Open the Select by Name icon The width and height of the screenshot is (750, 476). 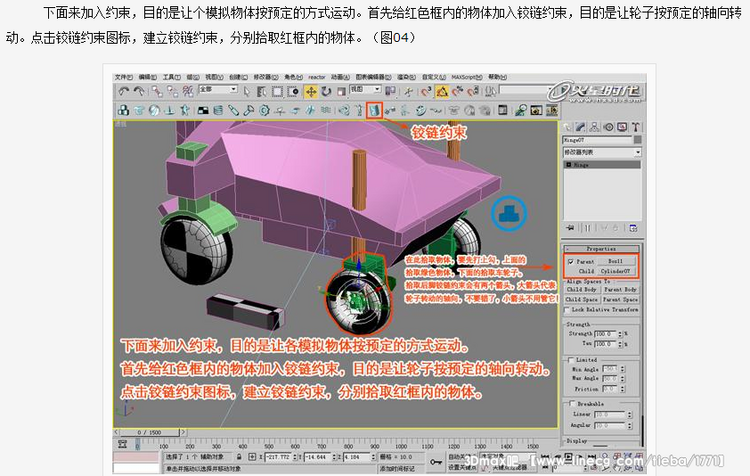[262, 91]
